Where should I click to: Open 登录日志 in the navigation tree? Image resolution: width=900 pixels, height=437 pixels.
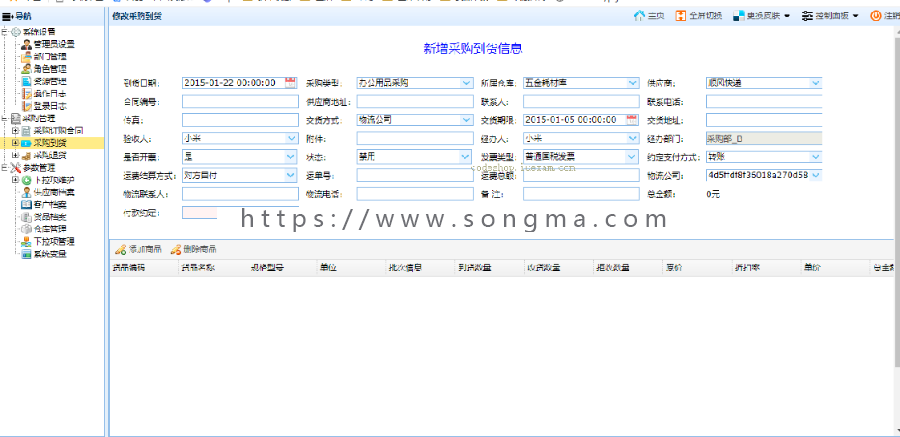pos(50,106)
